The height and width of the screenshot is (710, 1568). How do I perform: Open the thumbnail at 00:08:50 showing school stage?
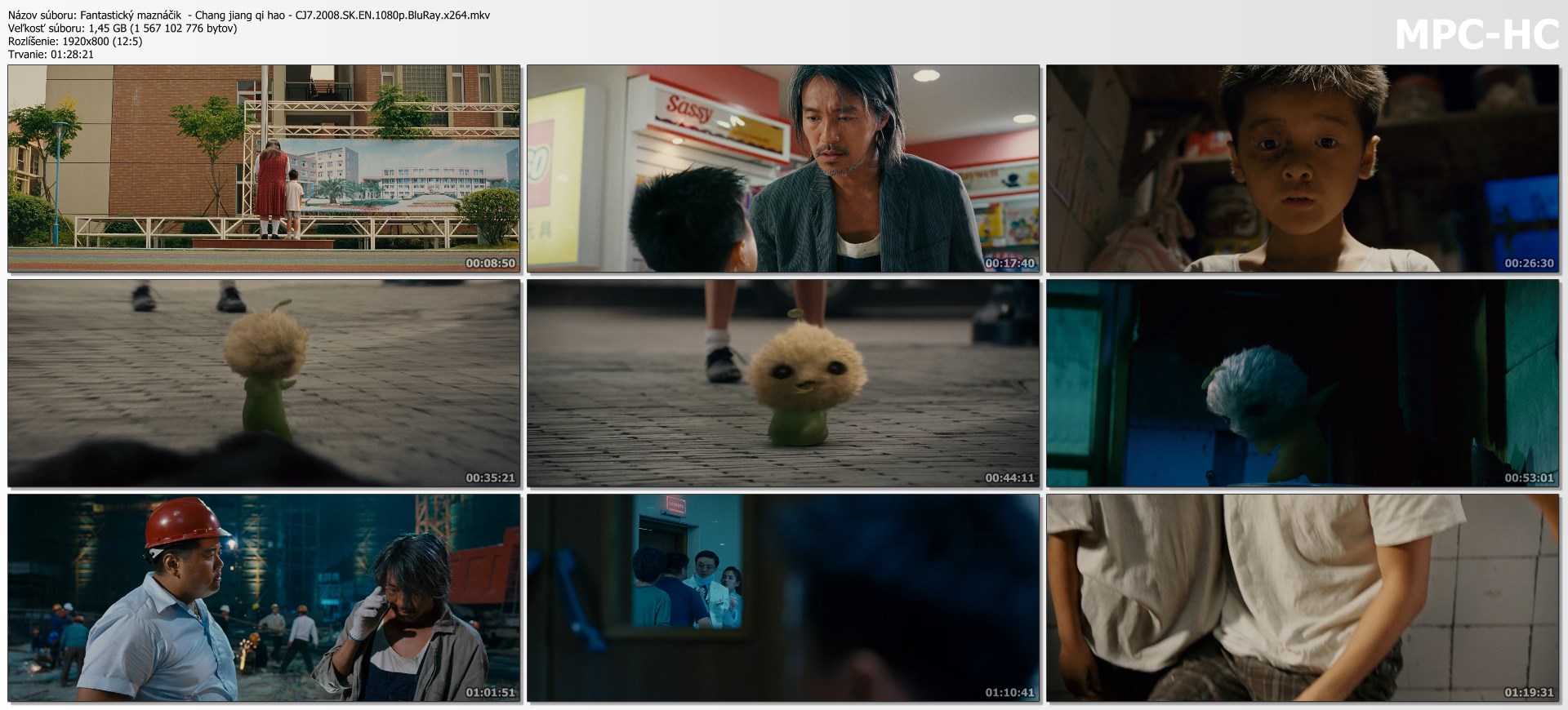[264, 168]
